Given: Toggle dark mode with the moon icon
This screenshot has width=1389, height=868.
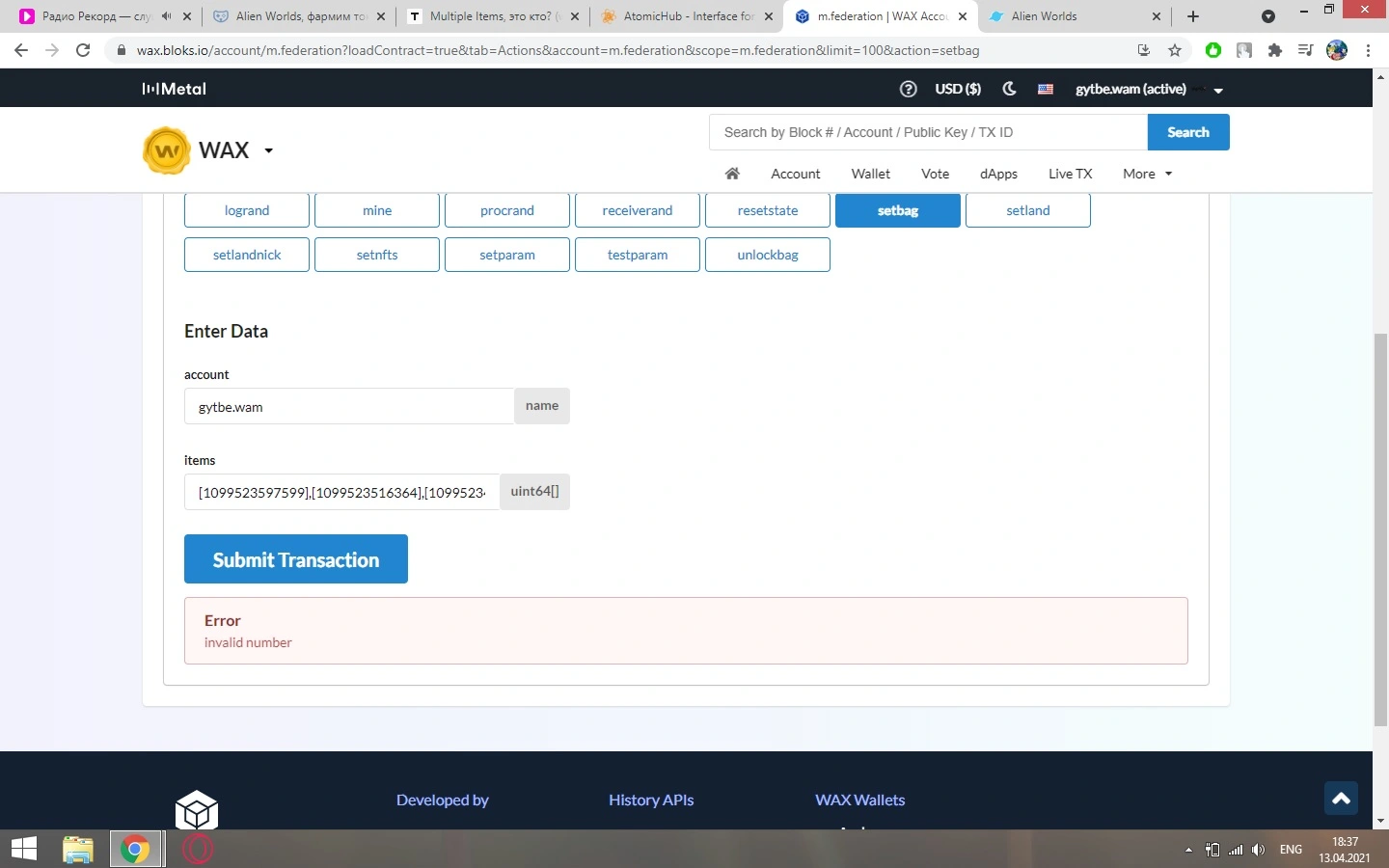Looking at the screenshot, I should pos(1009,89).
